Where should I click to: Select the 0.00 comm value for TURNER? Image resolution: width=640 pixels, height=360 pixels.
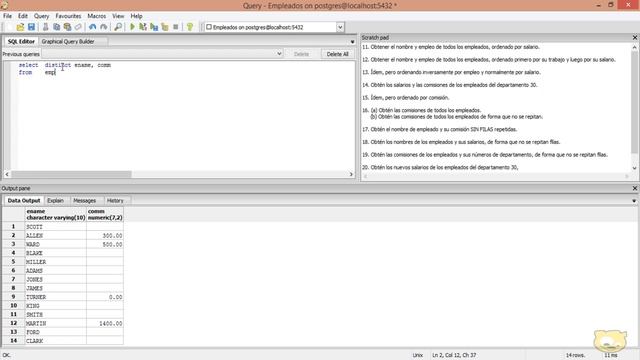pos(105,297)
